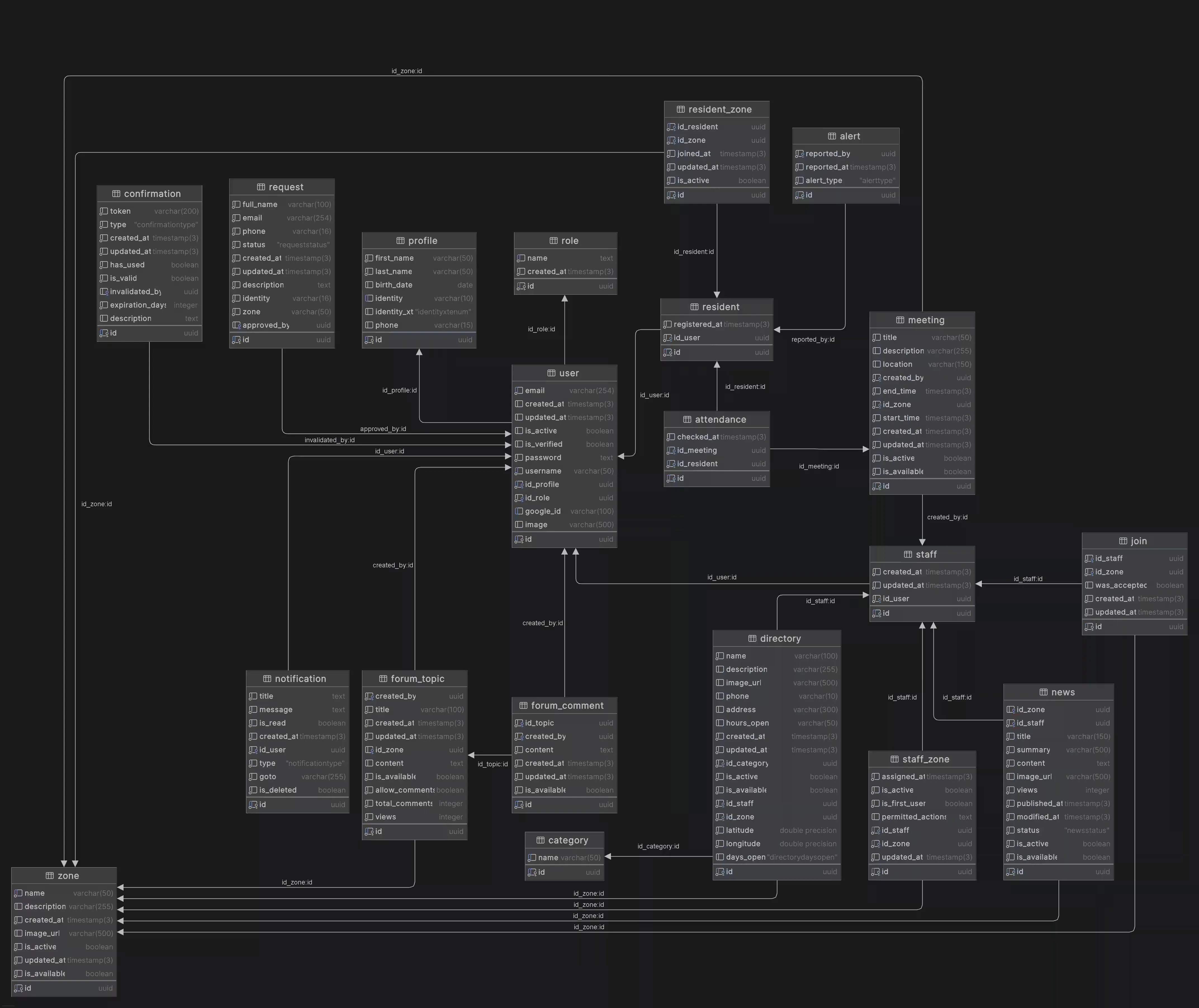Select the key icon beside staff's id field
This screenshot has height=1008, width=1199.
(x=877, y=613)
